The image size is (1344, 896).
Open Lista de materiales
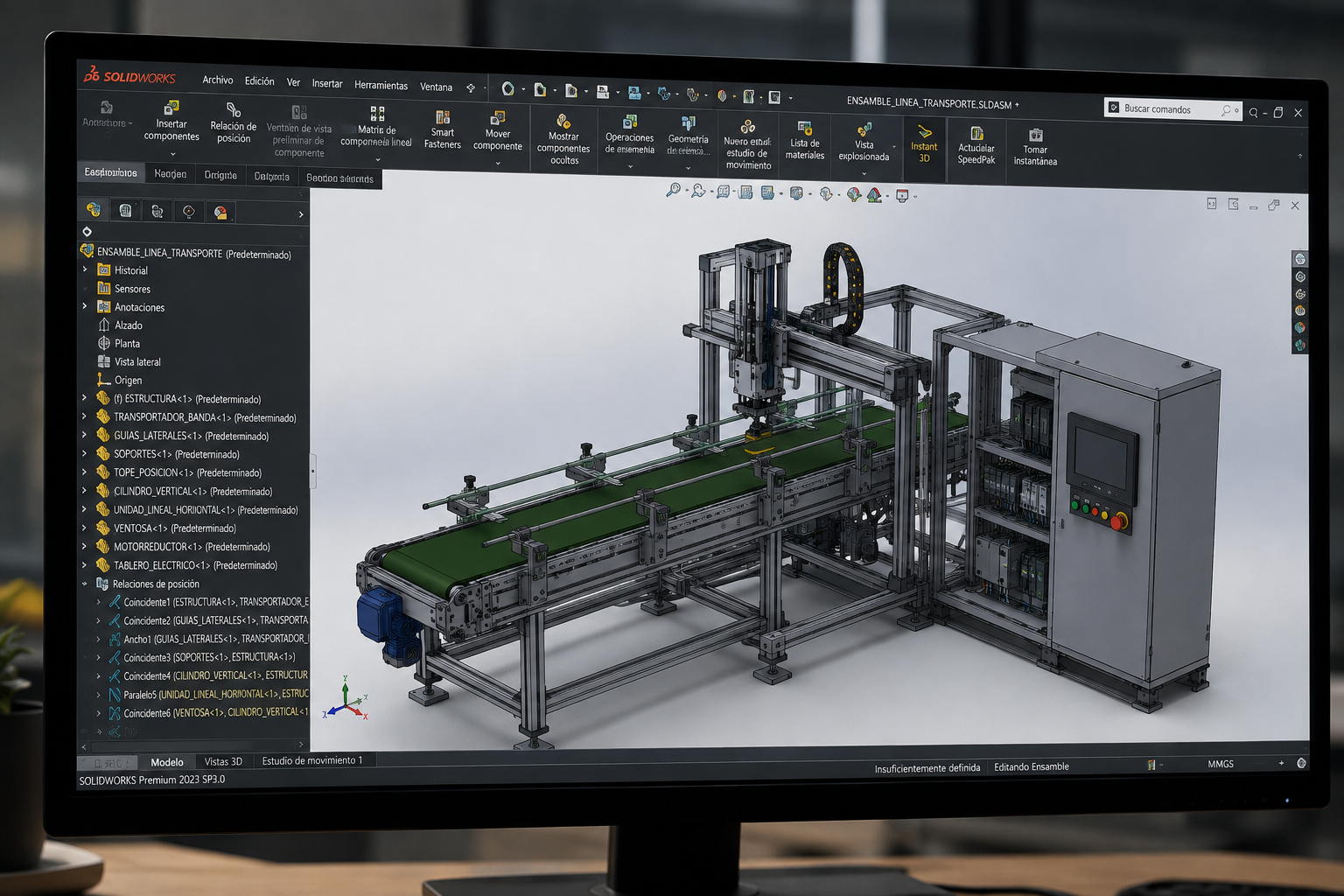[805, 142]
